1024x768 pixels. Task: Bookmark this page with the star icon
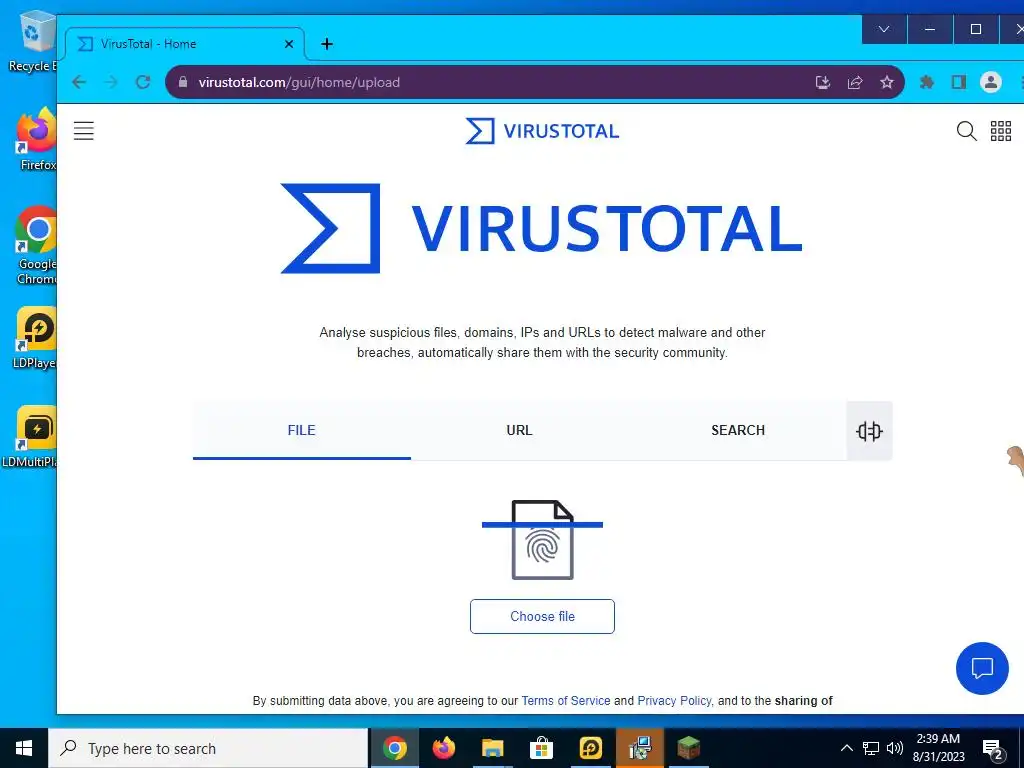(x=886, y=82)
